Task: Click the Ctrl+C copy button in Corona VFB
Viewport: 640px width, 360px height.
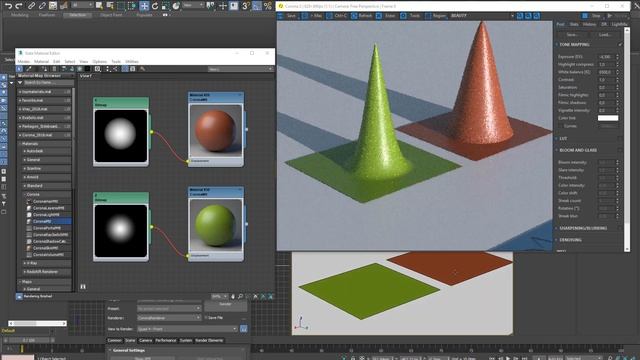Action: [x=337, y=16]
